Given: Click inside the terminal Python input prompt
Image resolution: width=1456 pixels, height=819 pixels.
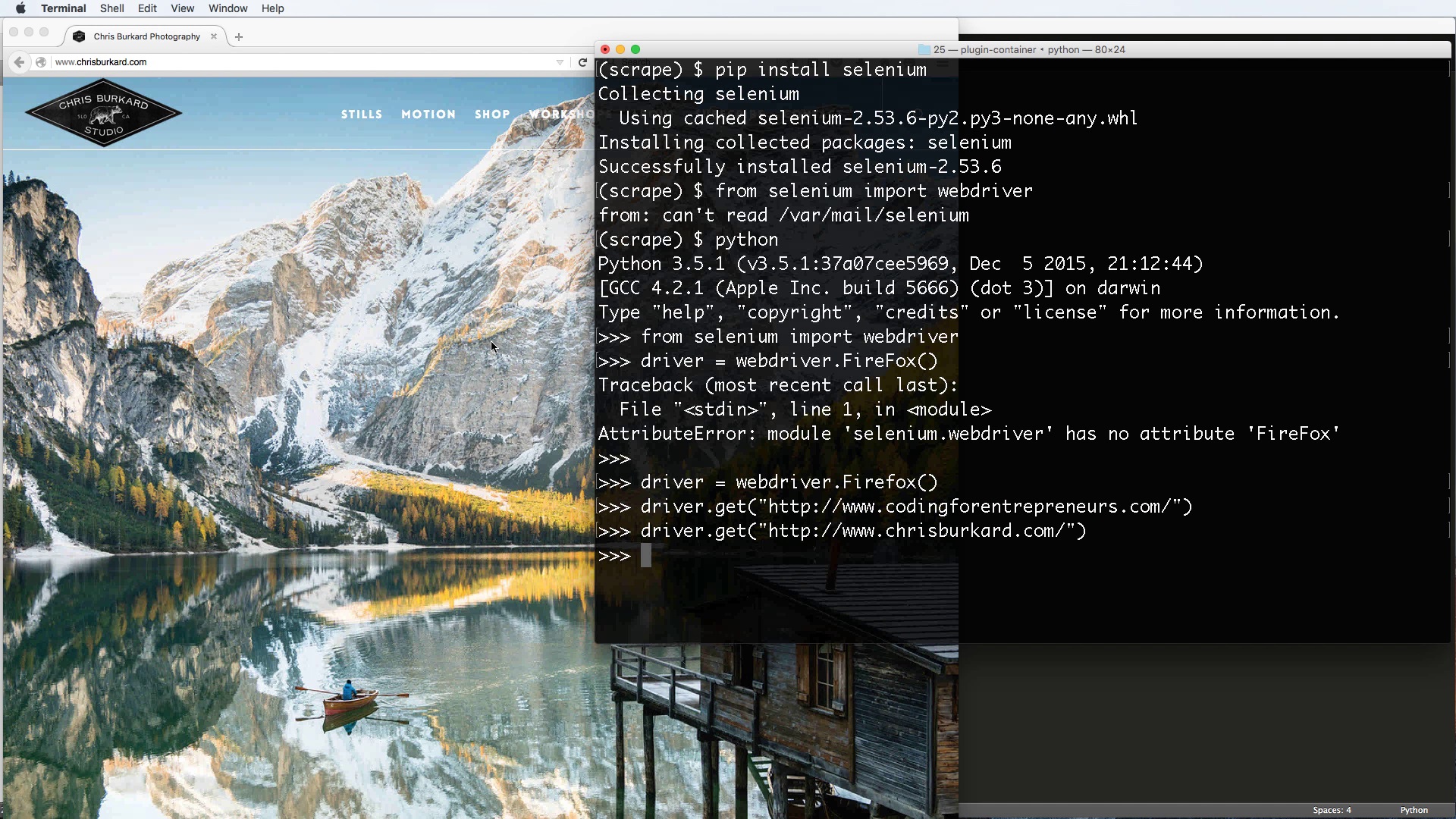Looking at the screenshot, I should (644, 555).
